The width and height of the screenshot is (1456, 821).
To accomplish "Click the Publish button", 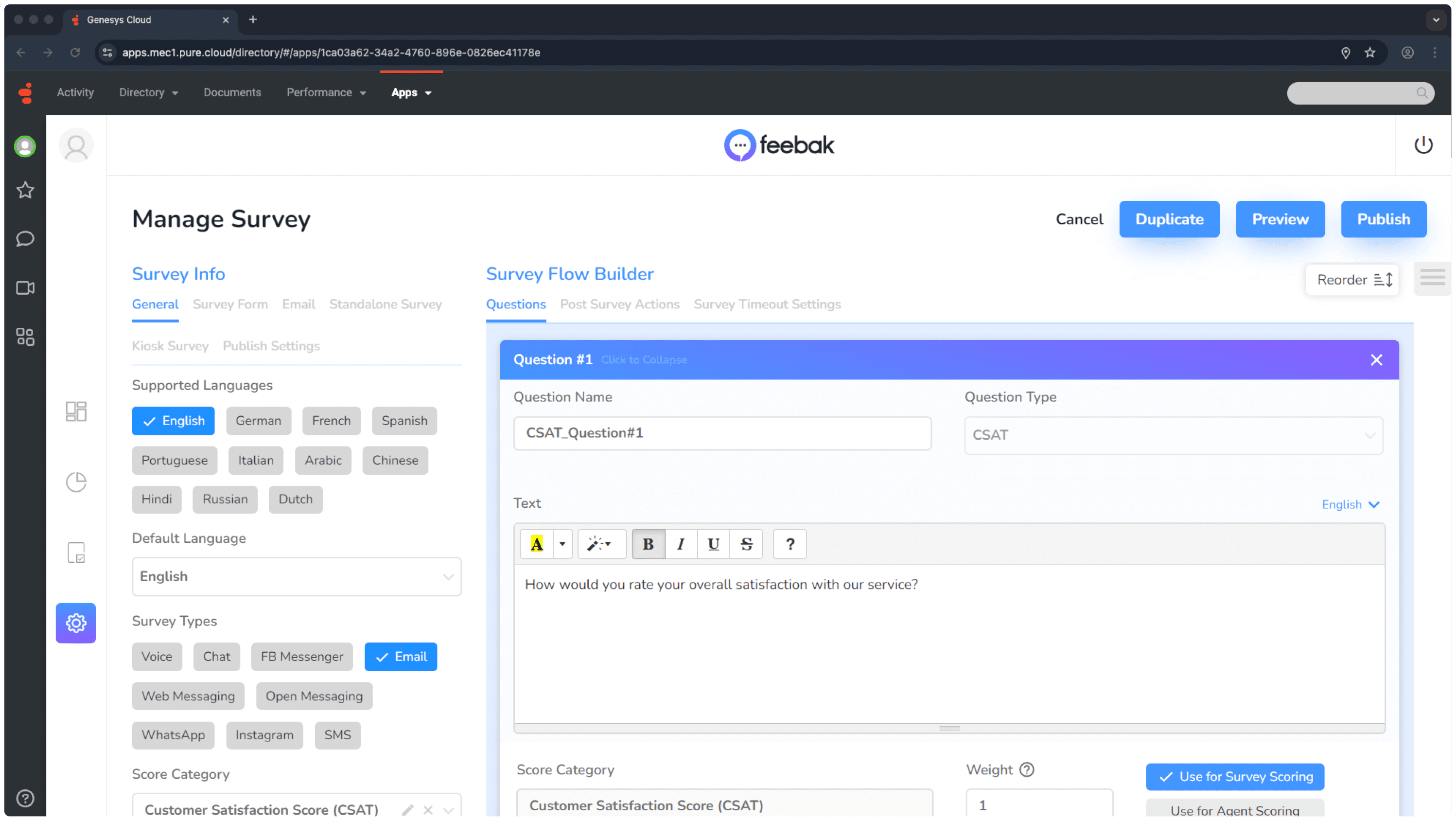I will pos(1383,219).
